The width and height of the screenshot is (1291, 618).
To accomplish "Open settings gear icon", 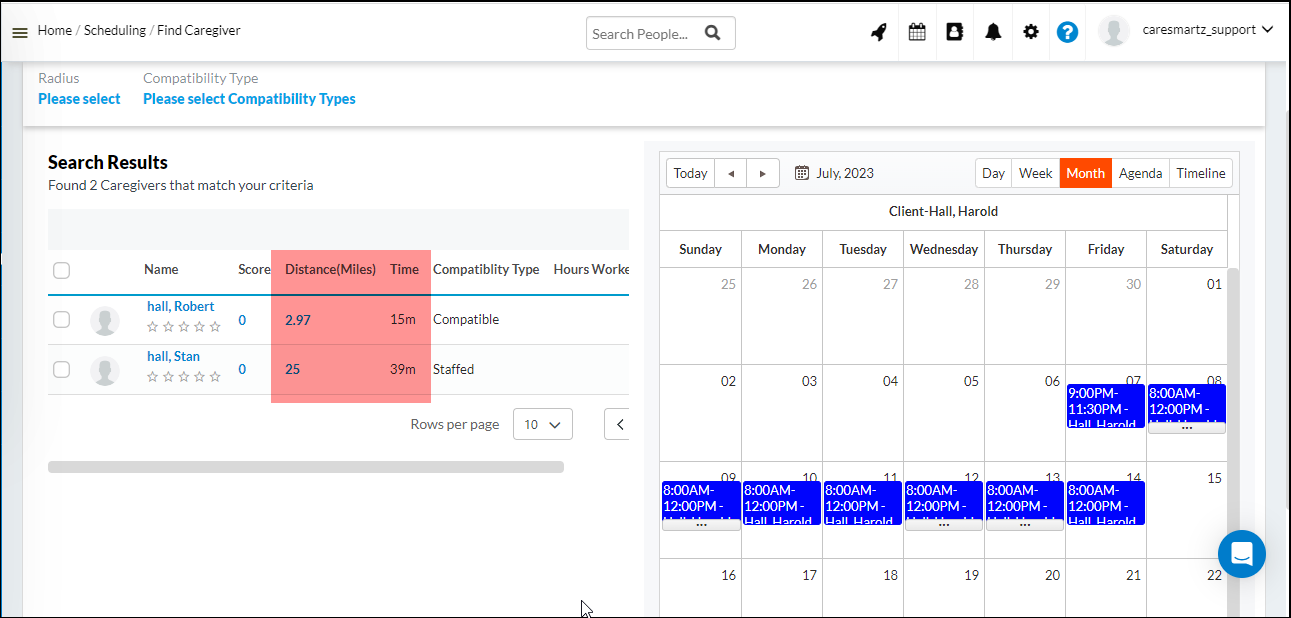I will [x=1031, y=32].
